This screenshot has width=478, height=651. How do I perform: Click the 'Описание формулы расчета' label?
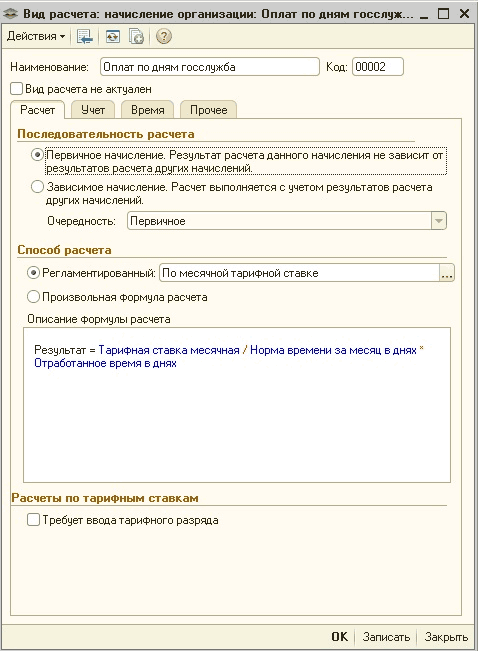(99, 319)
